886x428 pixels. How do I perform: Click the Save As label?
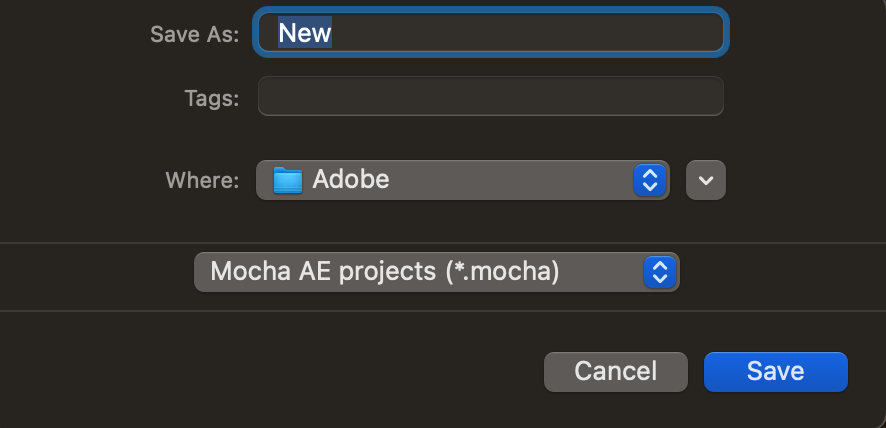click(x=194, y=34)
